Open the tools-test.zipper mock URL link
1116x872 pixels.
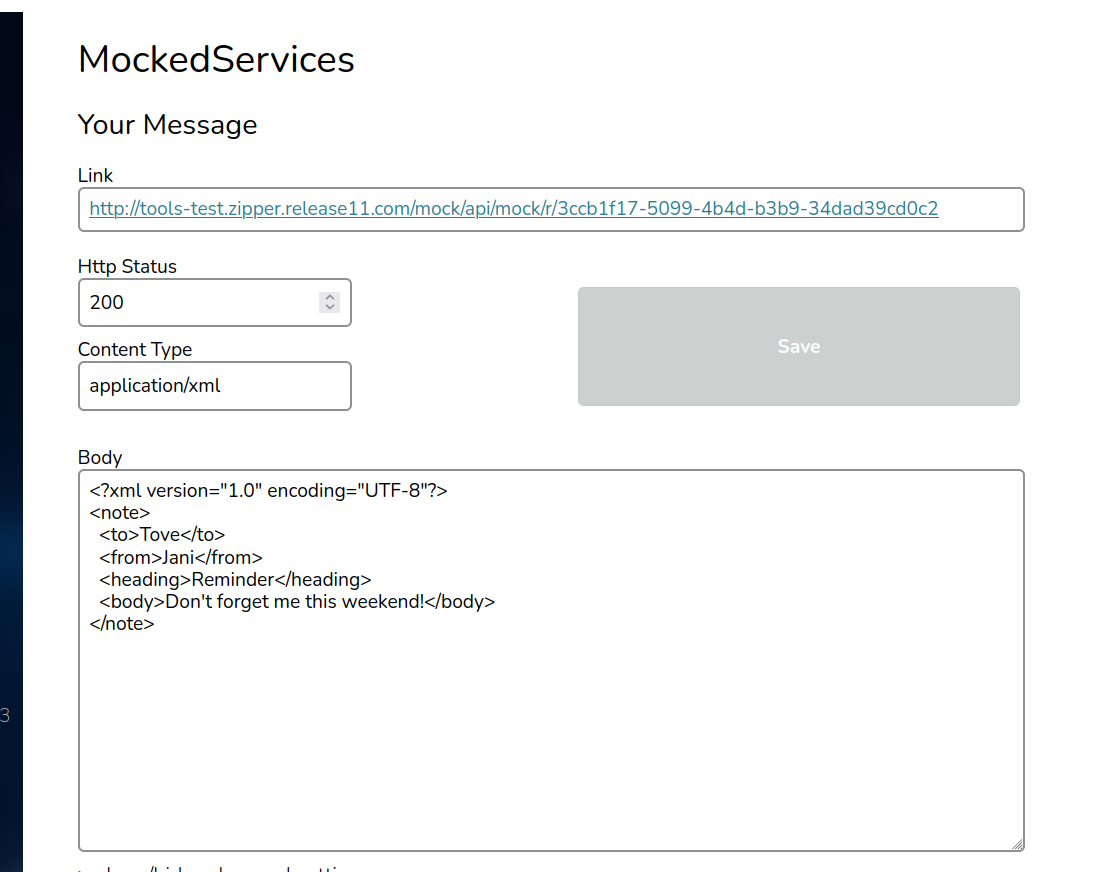513,209
